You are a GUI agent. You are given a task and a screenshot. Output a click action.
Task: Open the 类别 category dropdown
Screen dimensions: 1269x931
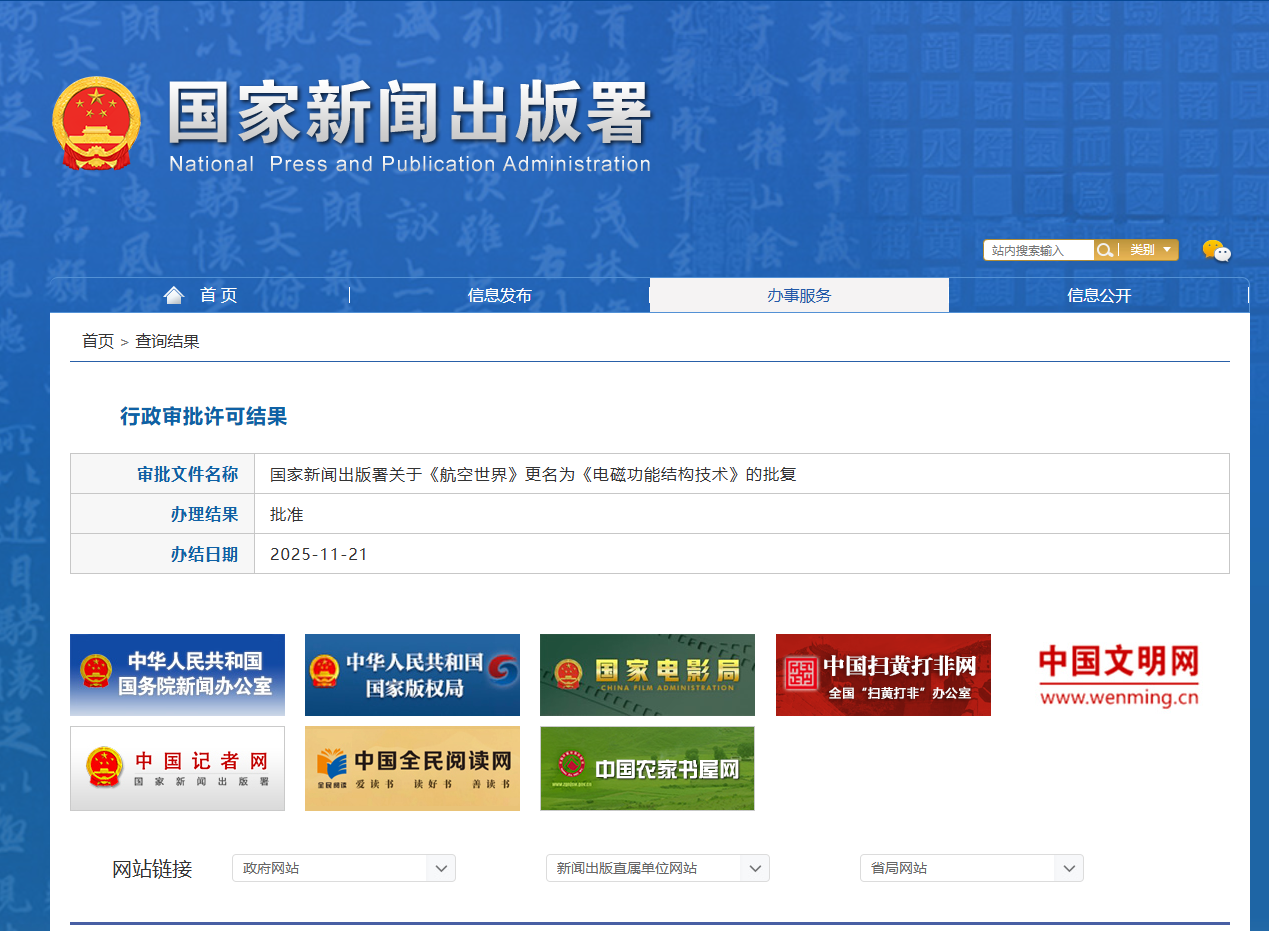click(x=1149, y=250)
